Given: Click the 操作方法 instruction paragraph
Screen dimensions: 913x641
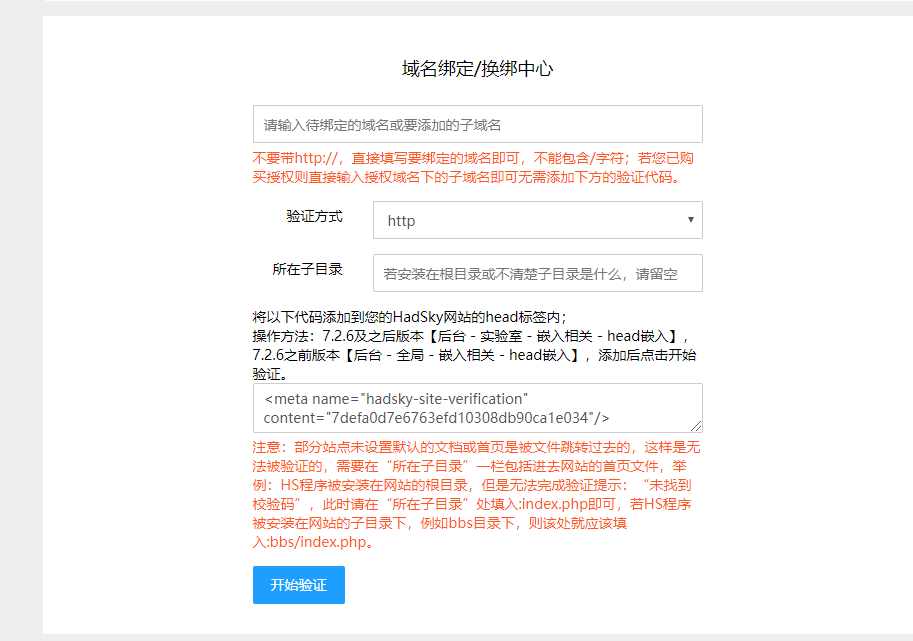Looking at the screenshot, I should point(470,345).
